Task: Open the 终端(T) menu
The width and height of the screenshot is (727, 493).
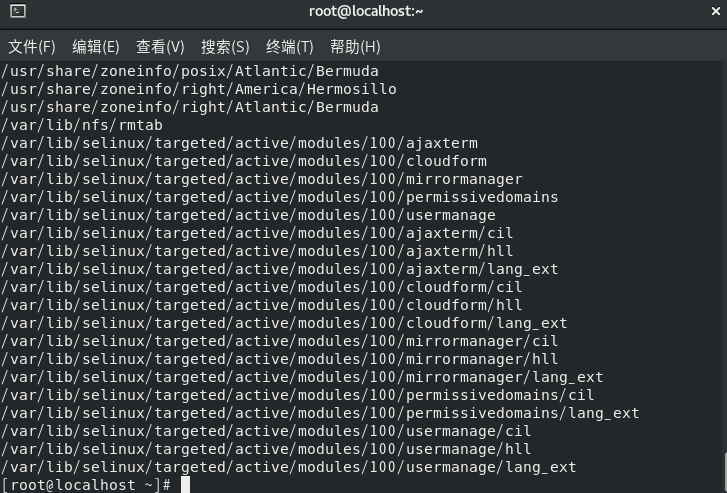Action: 290,47
